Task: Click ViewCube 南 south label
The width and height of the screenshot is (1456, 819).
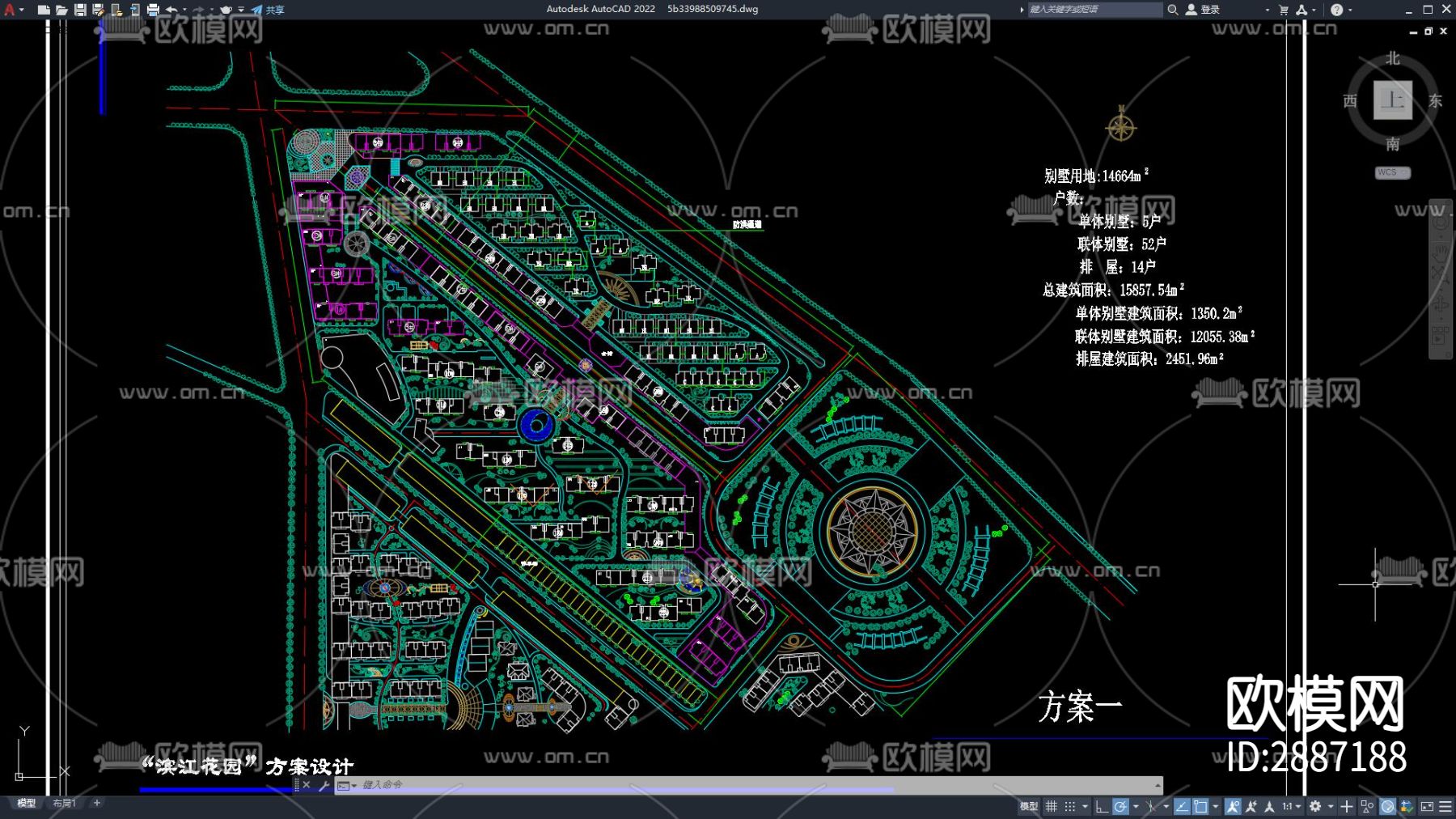Action: click(1392, 144)
